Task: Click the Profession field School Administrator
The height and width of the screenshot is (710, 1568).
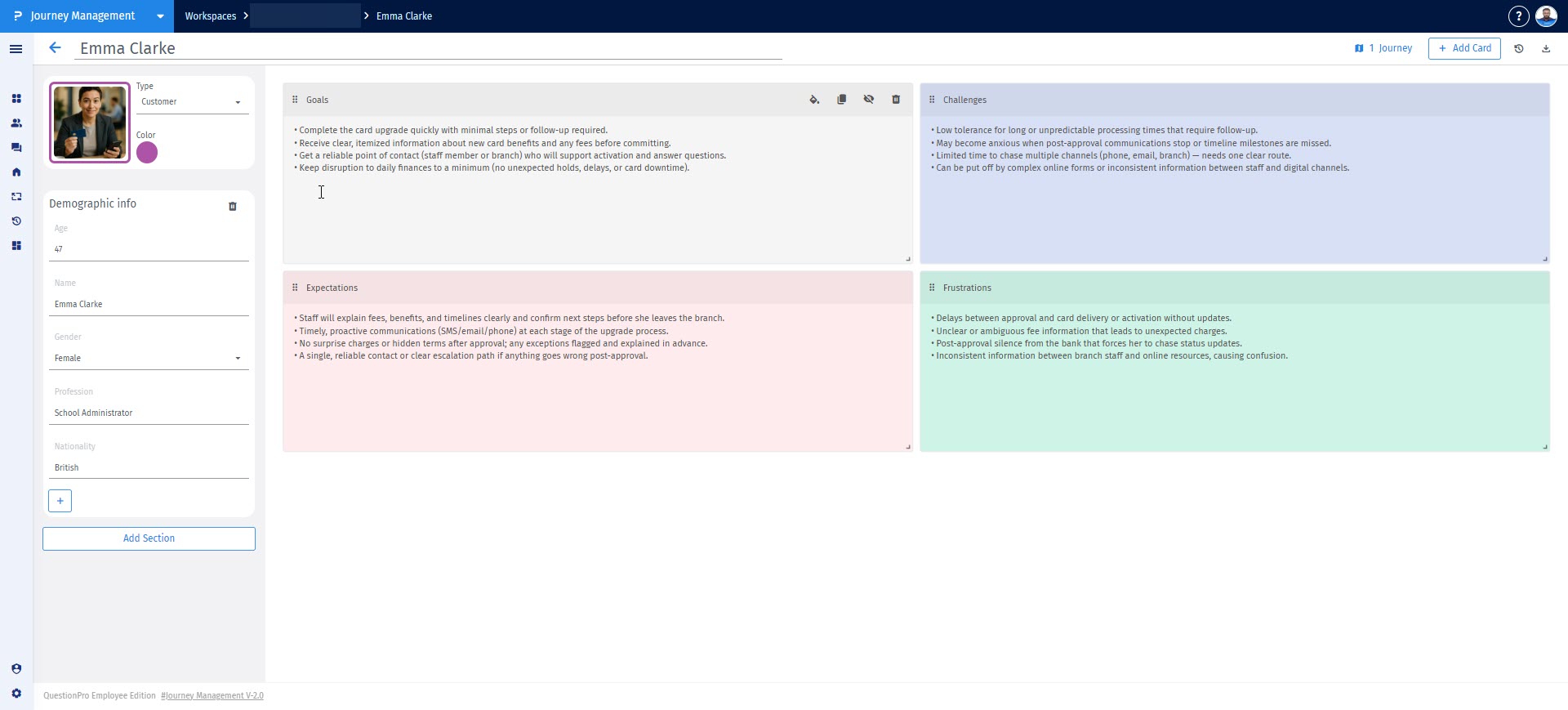Action: 149,413
